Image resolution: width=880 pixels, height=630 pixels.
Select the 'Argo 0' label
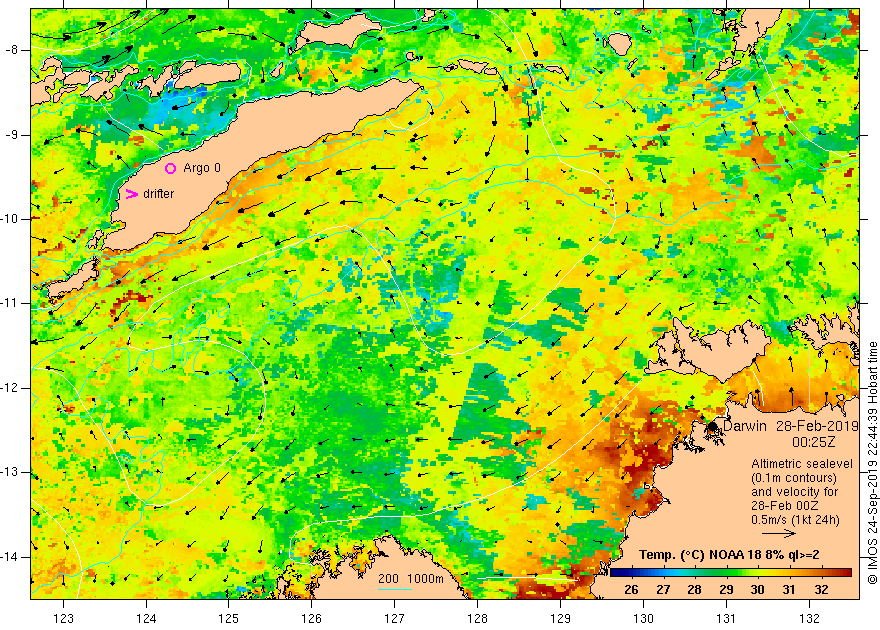pyautogui.click(x=202, y=168)
